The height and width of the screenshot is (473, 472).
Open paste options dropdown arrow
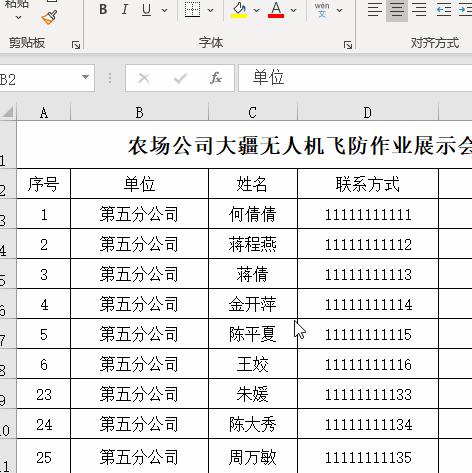(18, 17)
